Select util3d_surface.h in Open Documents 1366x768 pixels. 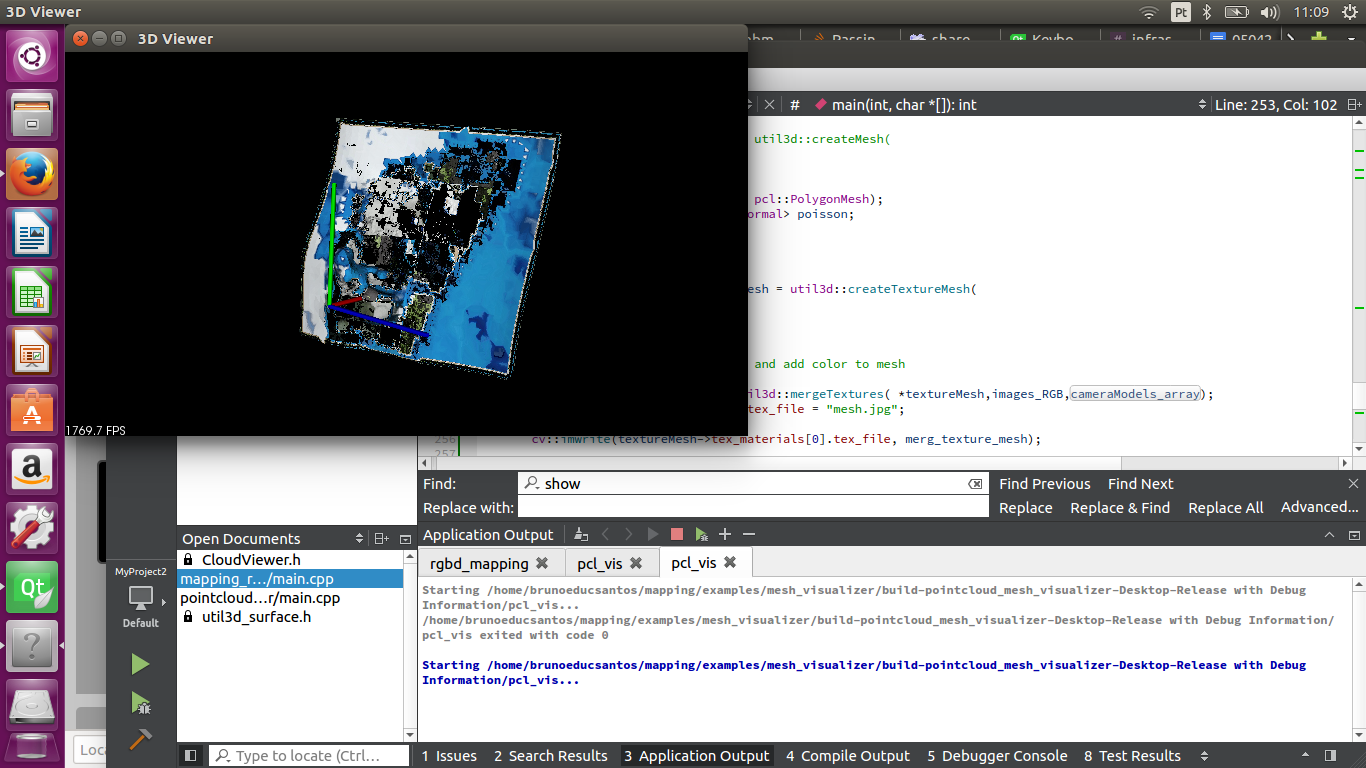255,617
